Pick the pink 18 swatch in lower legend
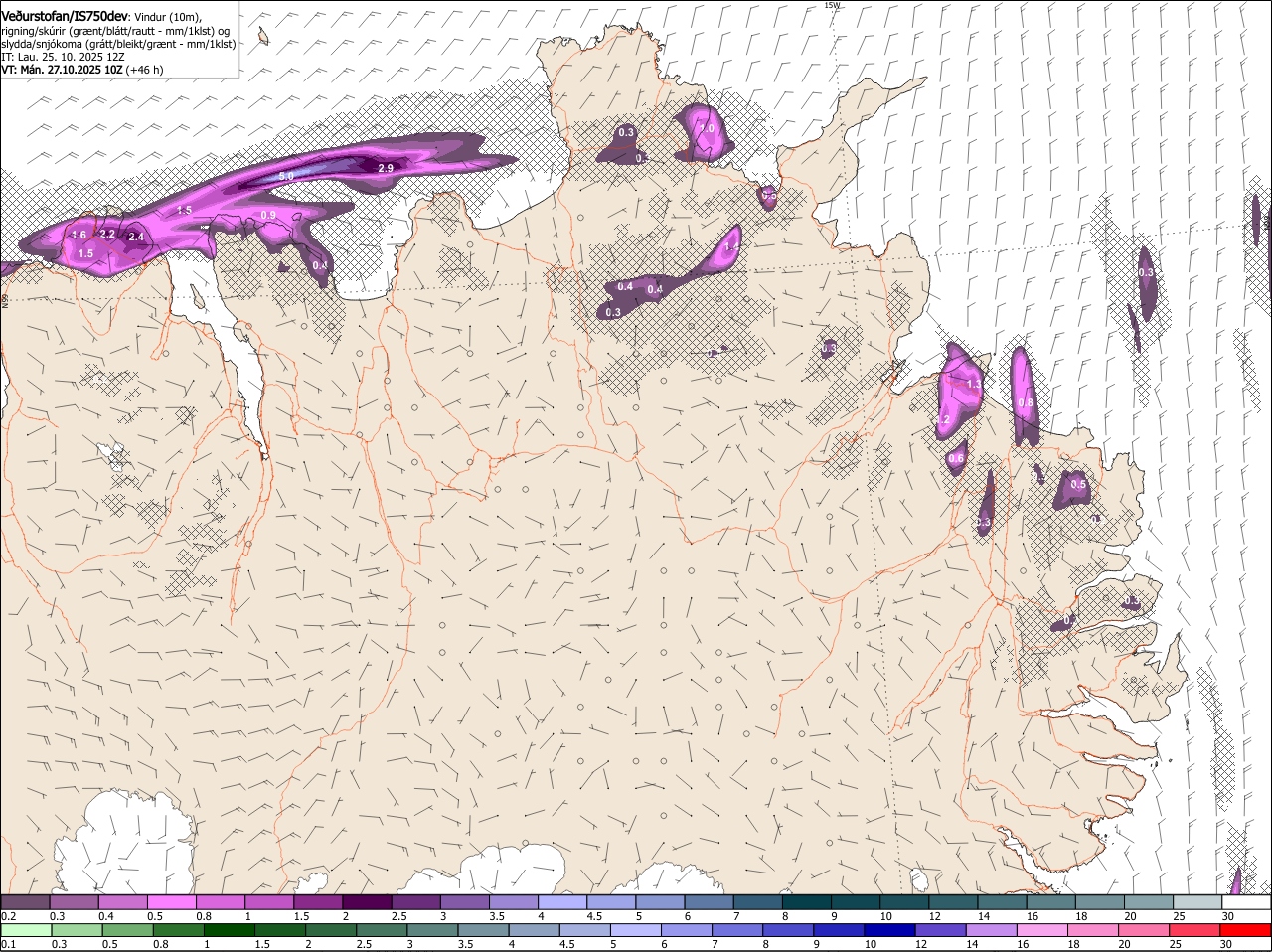 (x=1093, y=930)
